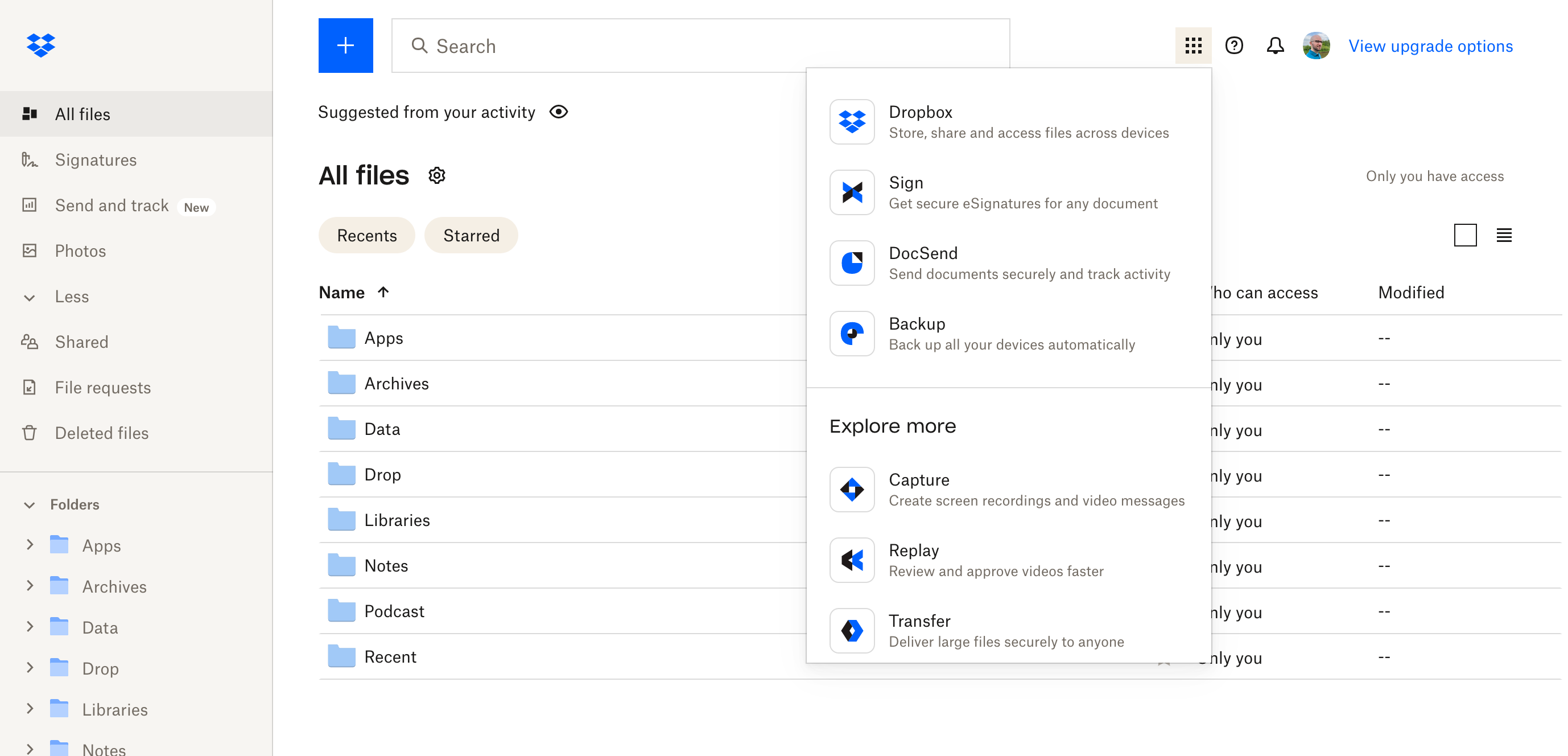Click the 'Podcast' folder name
This screenshot has width=1568, height=756.
click(394, 611)
